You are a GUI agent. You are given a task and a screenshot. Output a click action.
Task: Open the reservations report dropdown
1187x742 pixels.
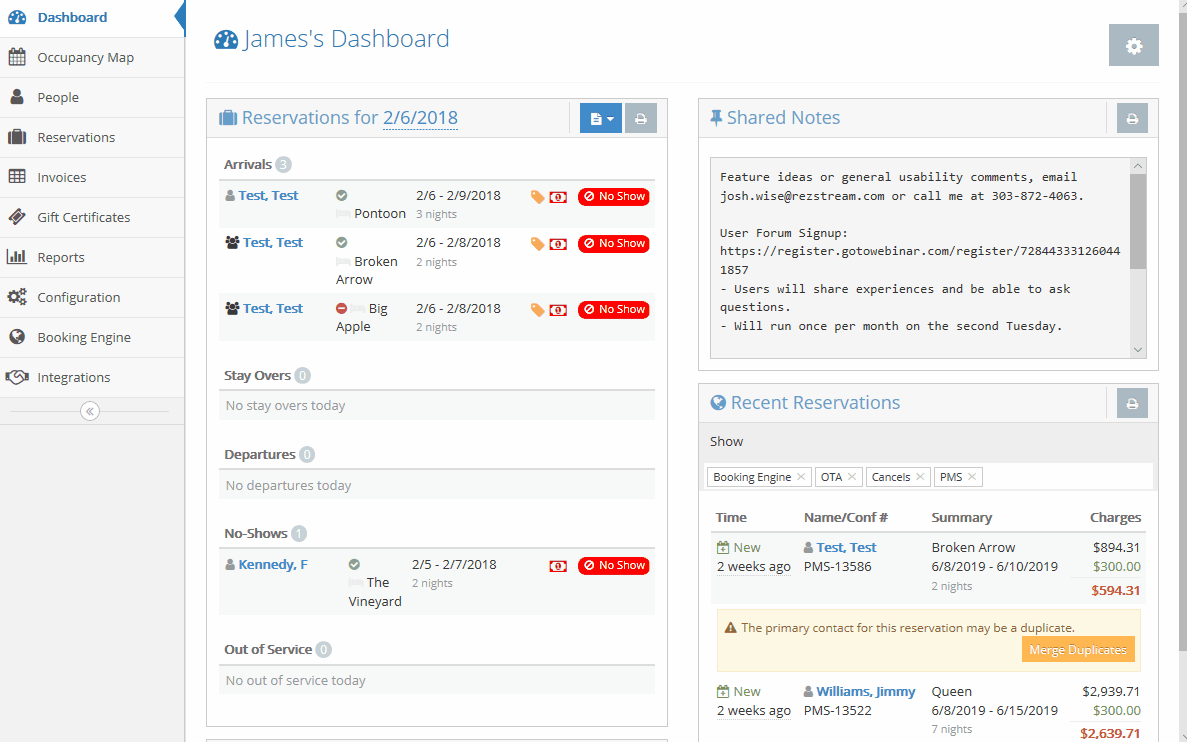point(601,118)
